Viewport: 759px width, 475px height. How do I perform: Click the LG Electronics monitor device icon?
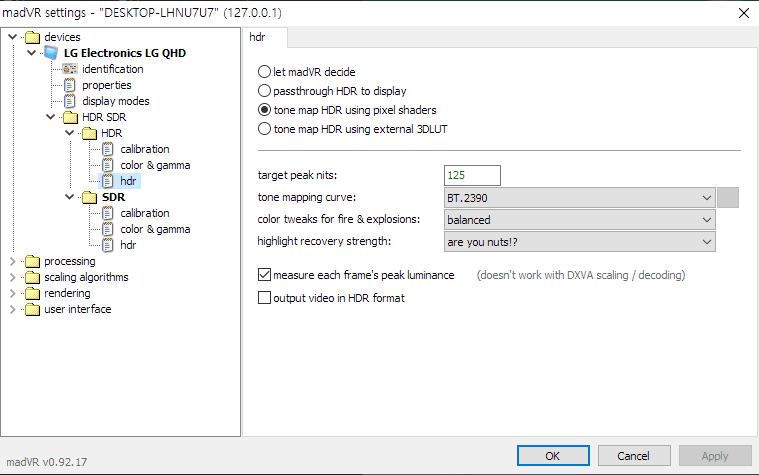[51, 53]
